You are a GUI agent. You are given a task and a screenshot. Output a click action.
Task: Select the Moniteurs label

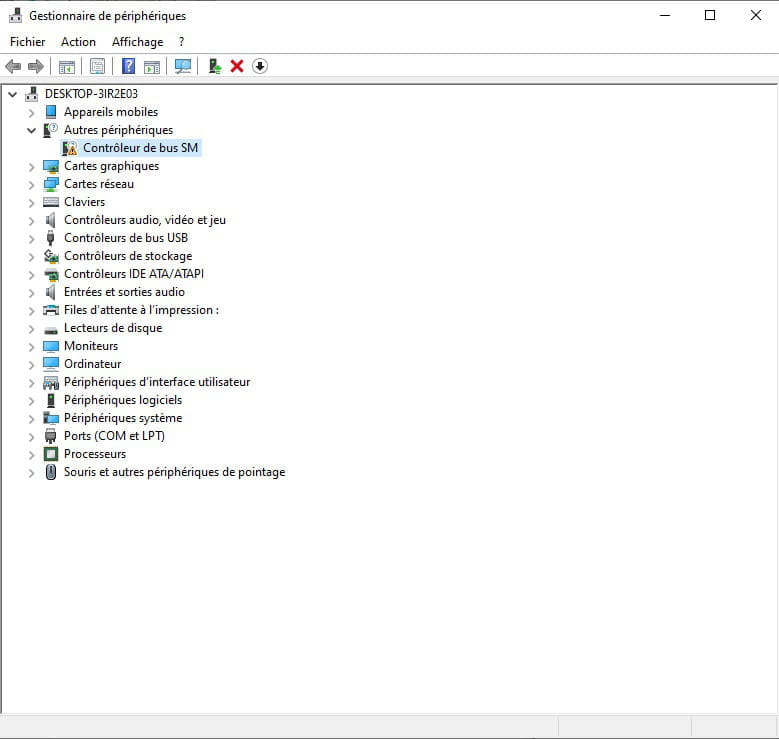point(91,346)
